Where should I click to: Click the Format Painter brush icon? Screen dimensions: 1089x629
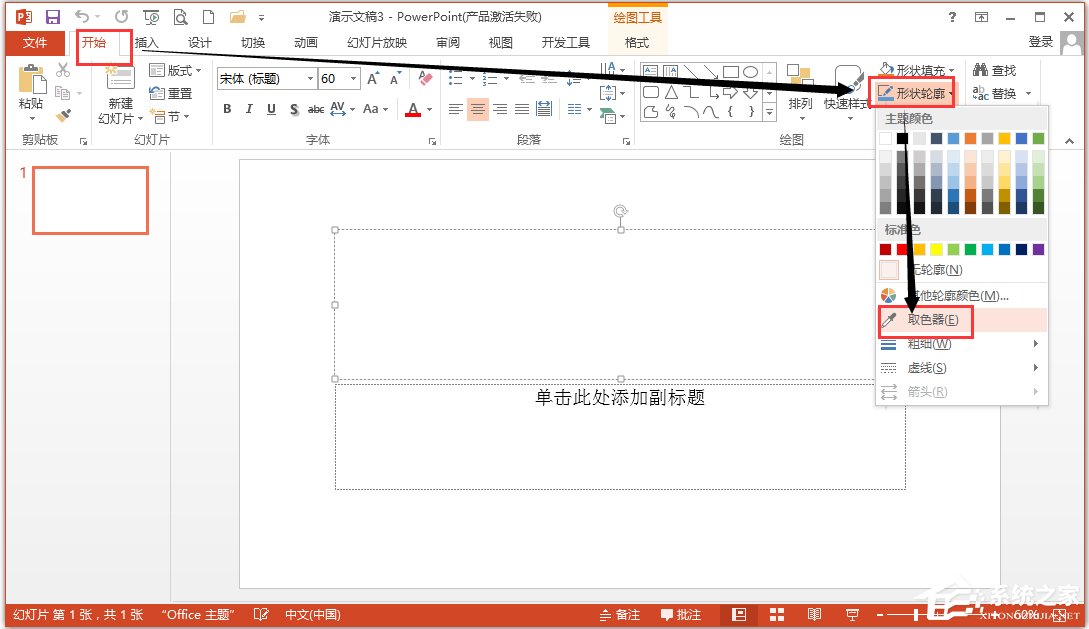click(63, 115)
